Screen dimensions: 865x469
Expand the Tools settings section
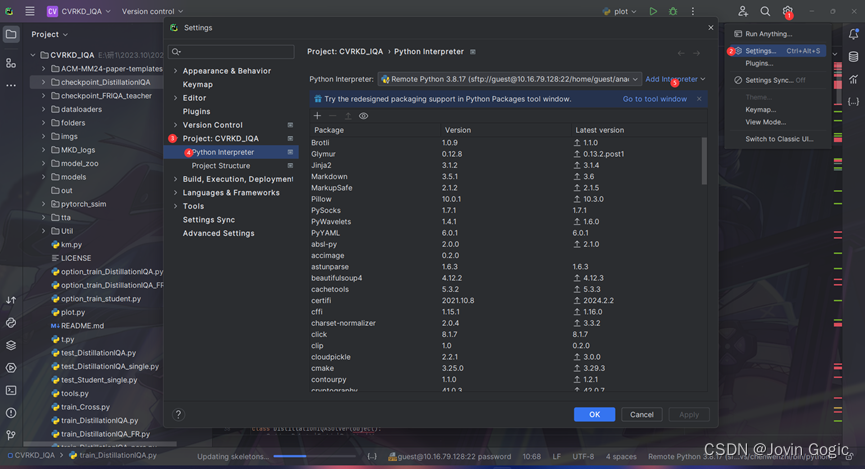[x=175, y=206]
